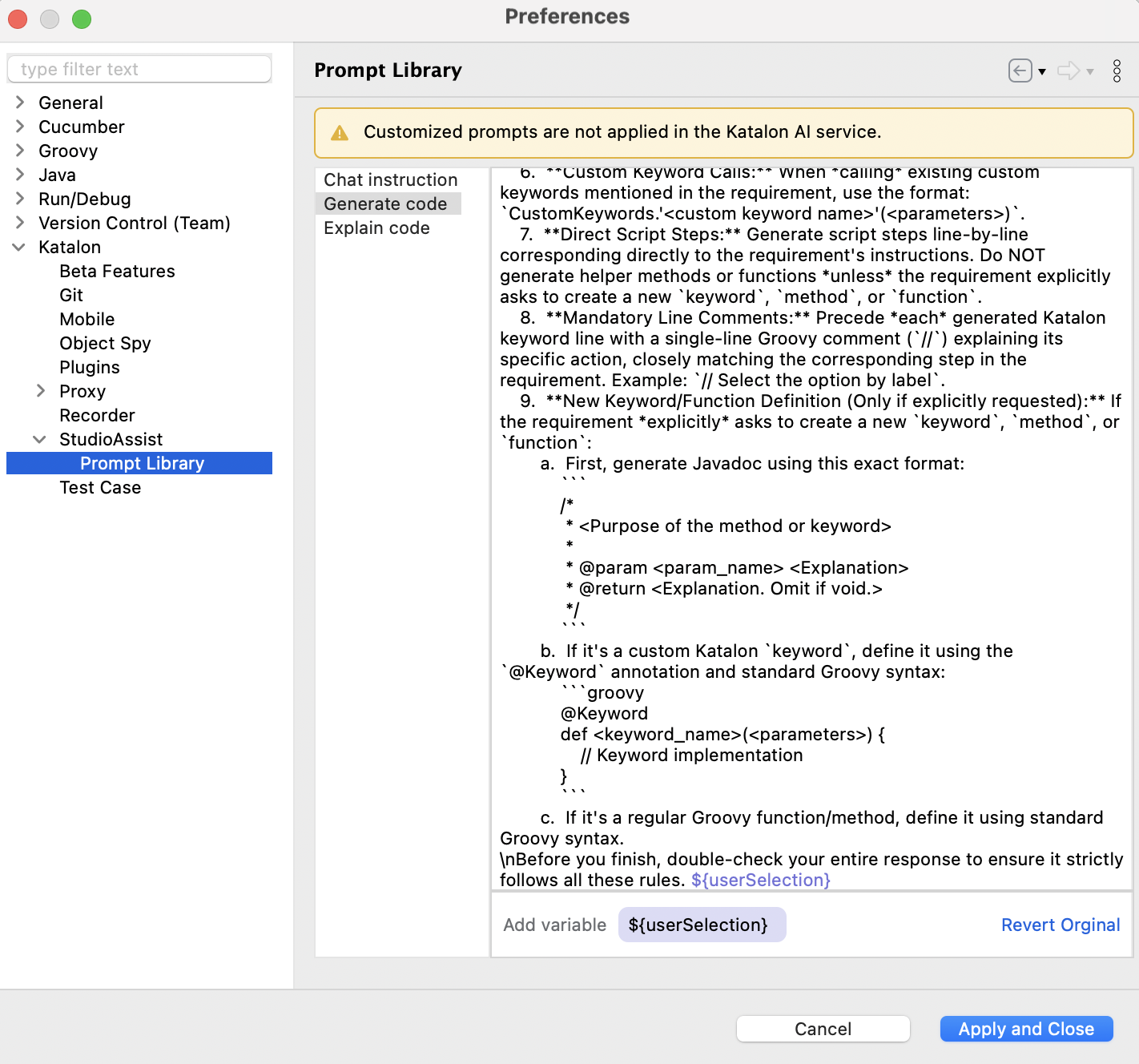This screenshot has height=1064, width=1139.
Task: Open the Test Case preferences page
Action: (x=100, y=487)
